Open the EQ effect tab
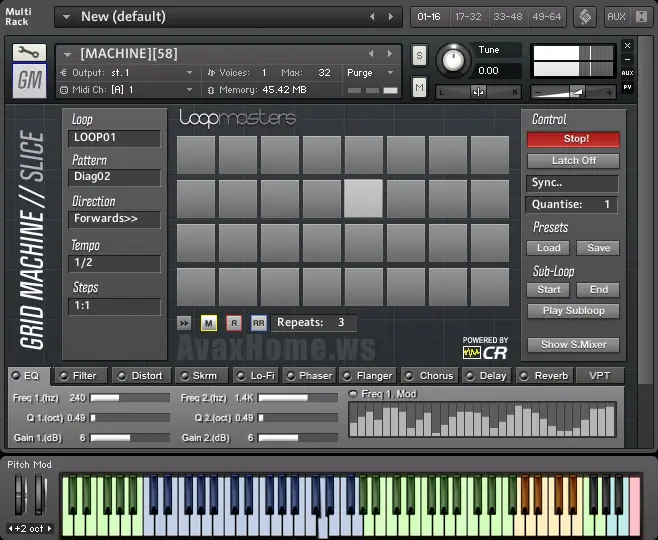 coord(29,376)
